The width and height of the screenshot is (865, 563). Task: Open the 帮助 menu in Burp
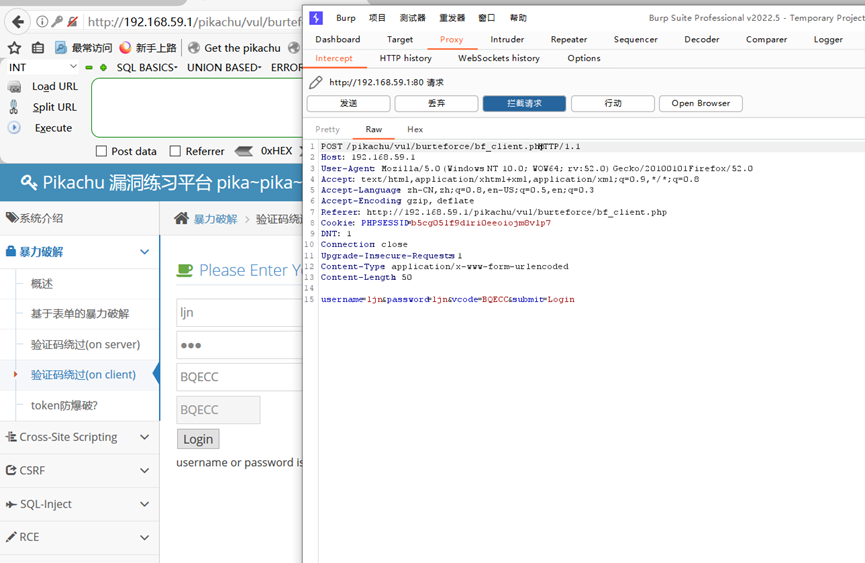click(x=518, y=18)
